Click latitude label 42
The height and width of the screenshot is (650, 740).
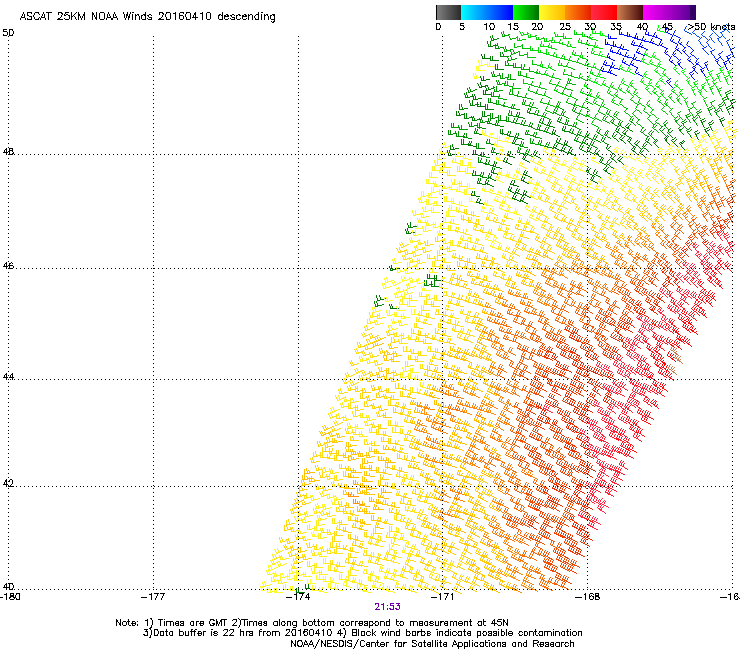tap(8, 484)
